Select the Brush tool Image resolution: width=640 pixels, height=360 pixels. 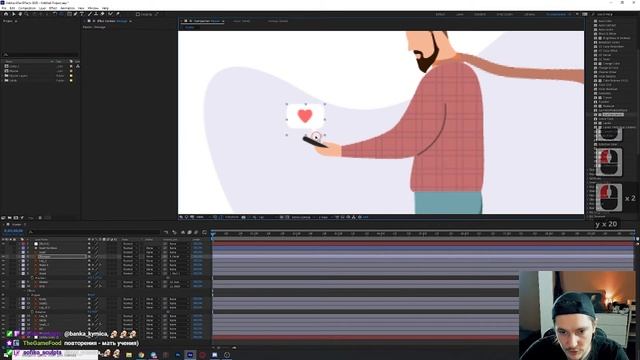[90, 14]
